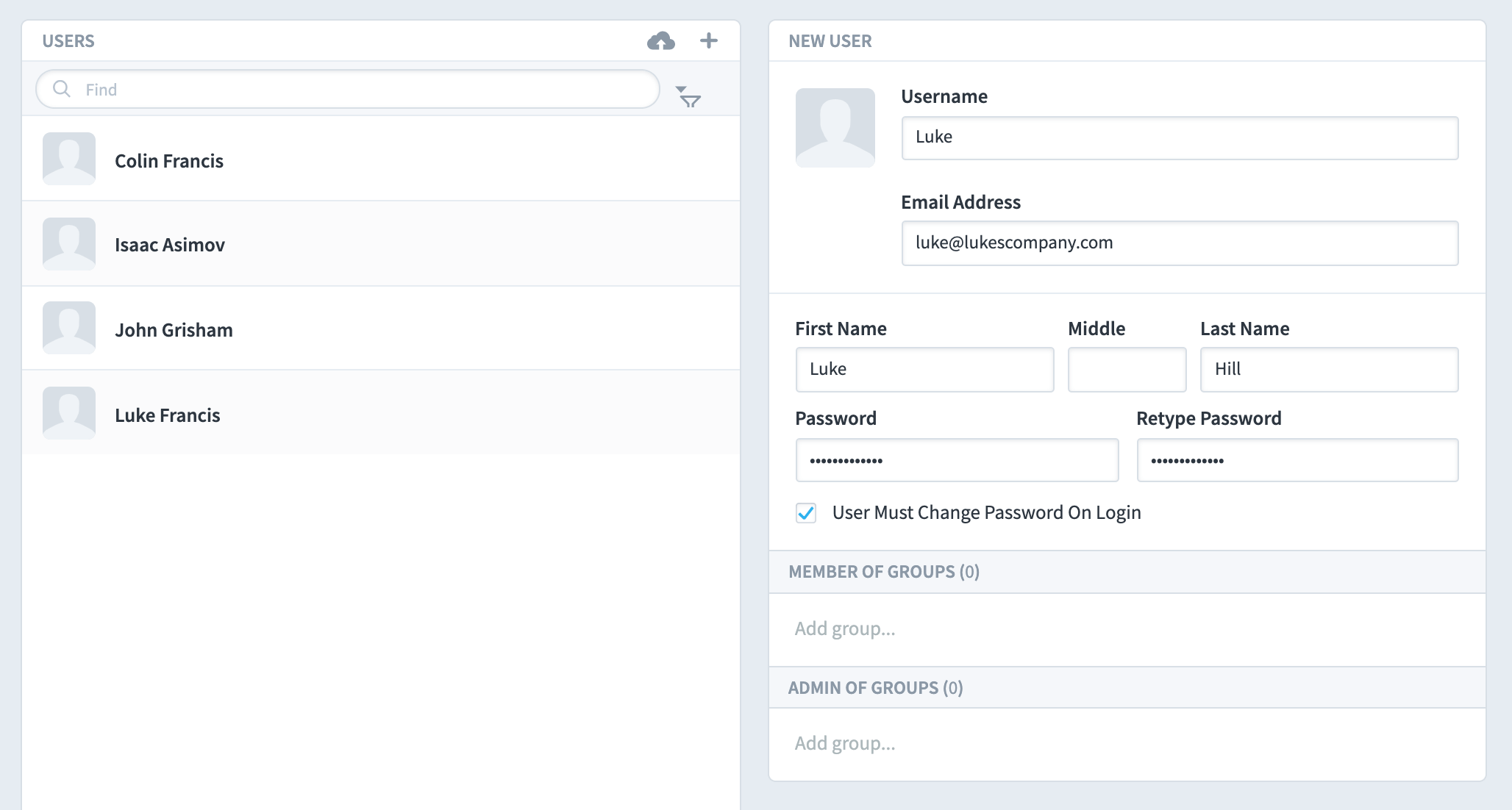The image size is (1512, 810).
Task: Expand the filter options next to Find
Action: [x=688, y=98]
